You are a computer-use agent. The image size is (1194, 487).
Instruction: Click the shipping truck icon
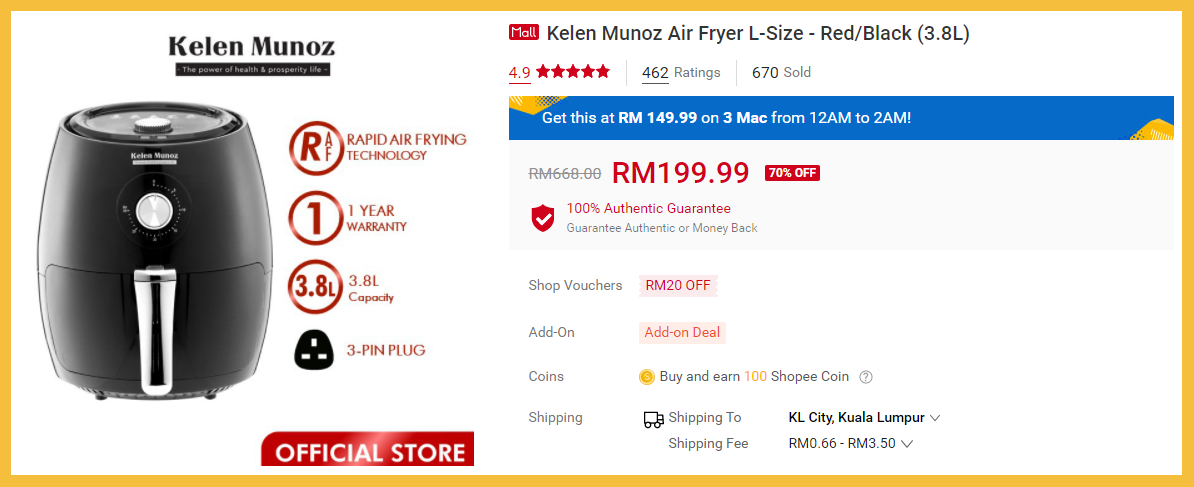point(653,419)
